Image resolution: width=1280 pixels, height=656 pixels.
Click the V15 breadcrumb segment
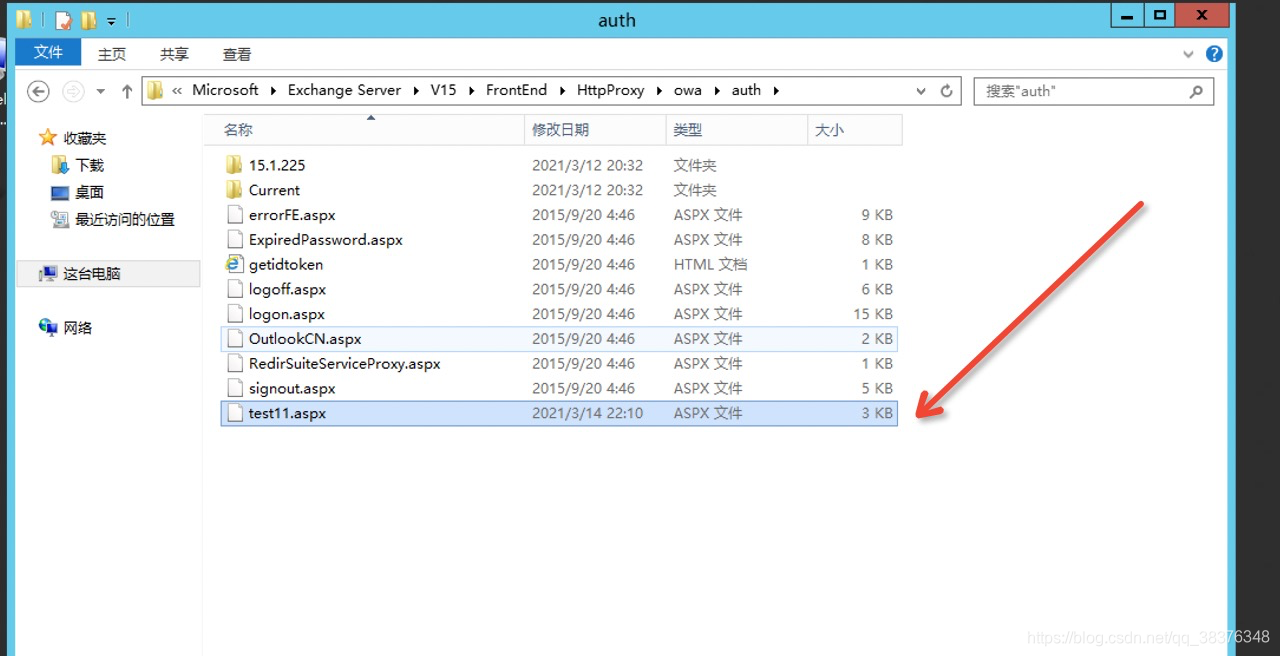pos(443,90)
